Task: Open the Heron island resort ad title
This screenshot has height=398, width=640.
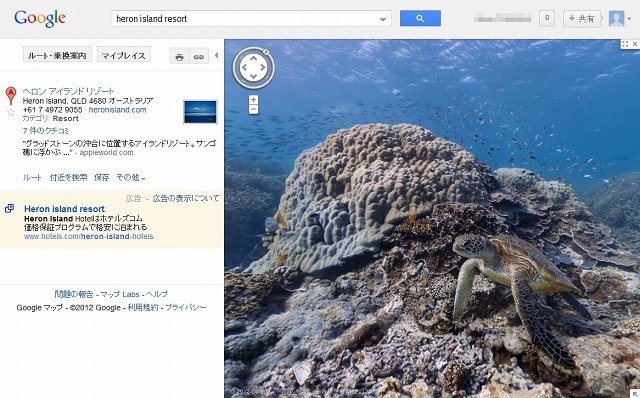Action: (64, 209)
